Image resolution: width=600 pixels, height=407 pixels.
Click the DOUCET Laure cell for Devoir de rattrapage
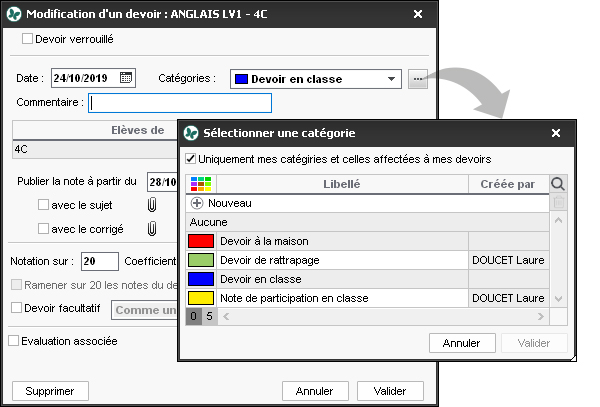[509, 260]
